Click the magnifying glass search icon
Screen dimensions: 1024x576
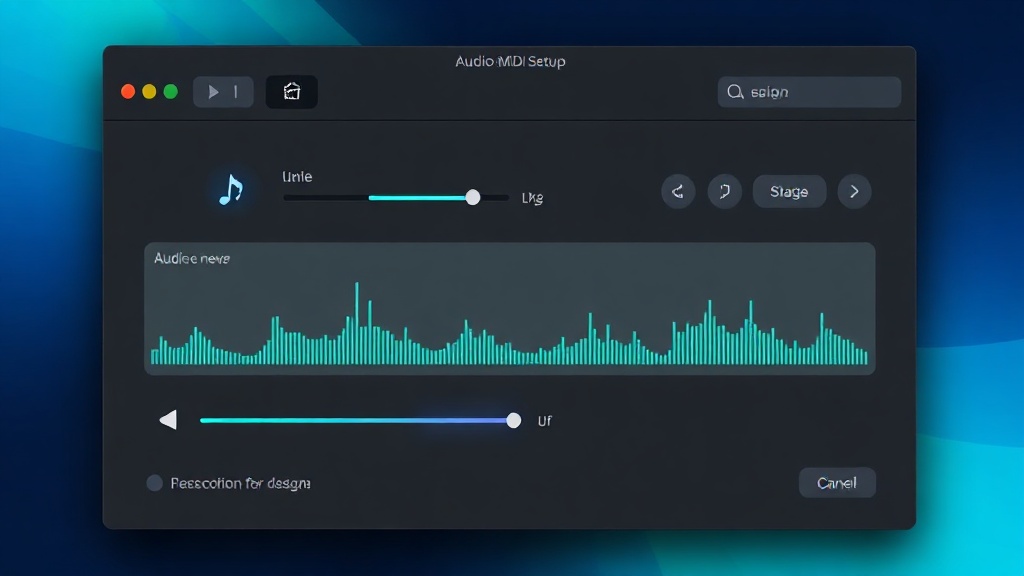(x=735, y=92)
